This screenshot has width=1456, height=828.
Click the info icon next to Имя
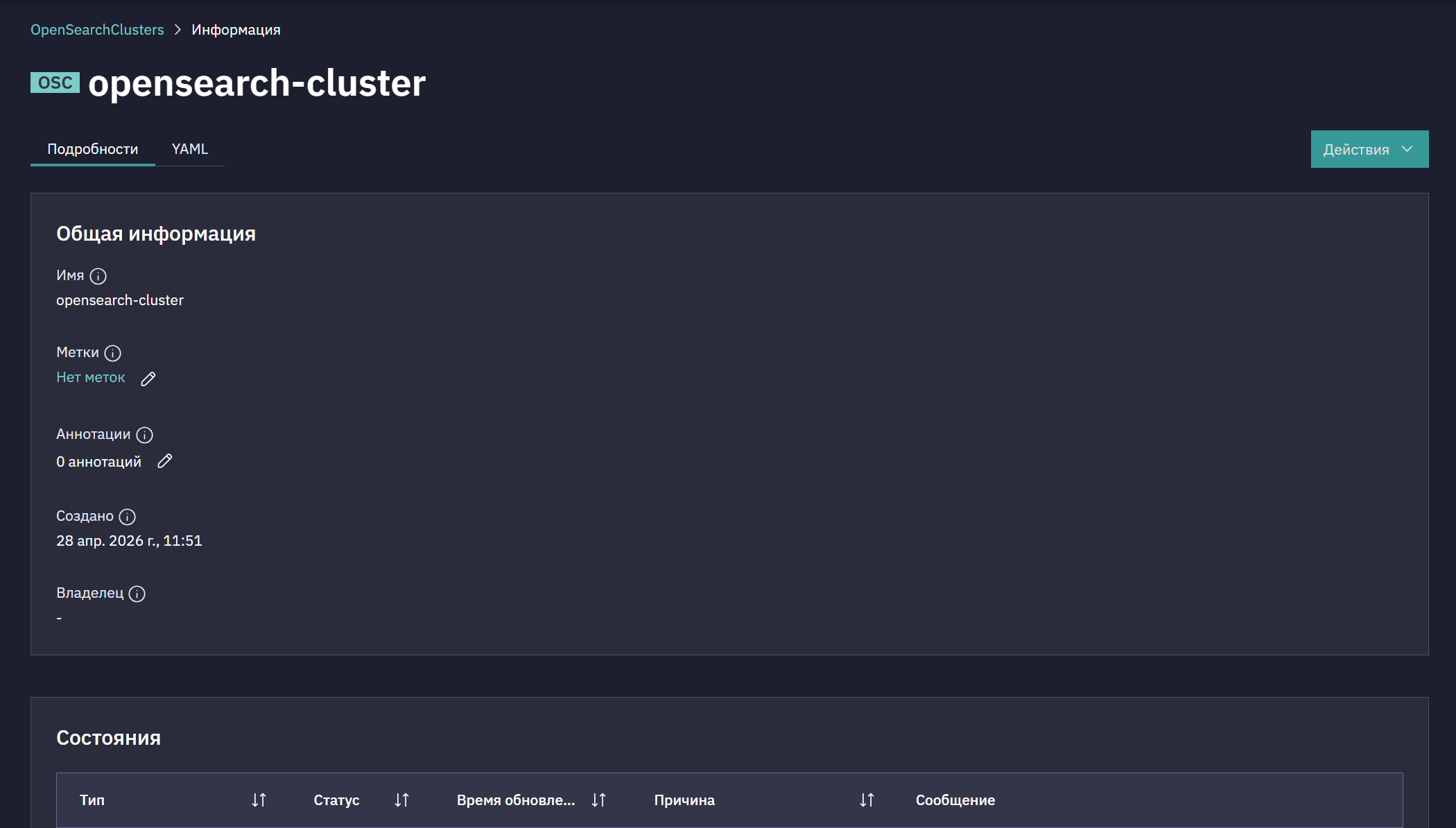coord(98,276)
